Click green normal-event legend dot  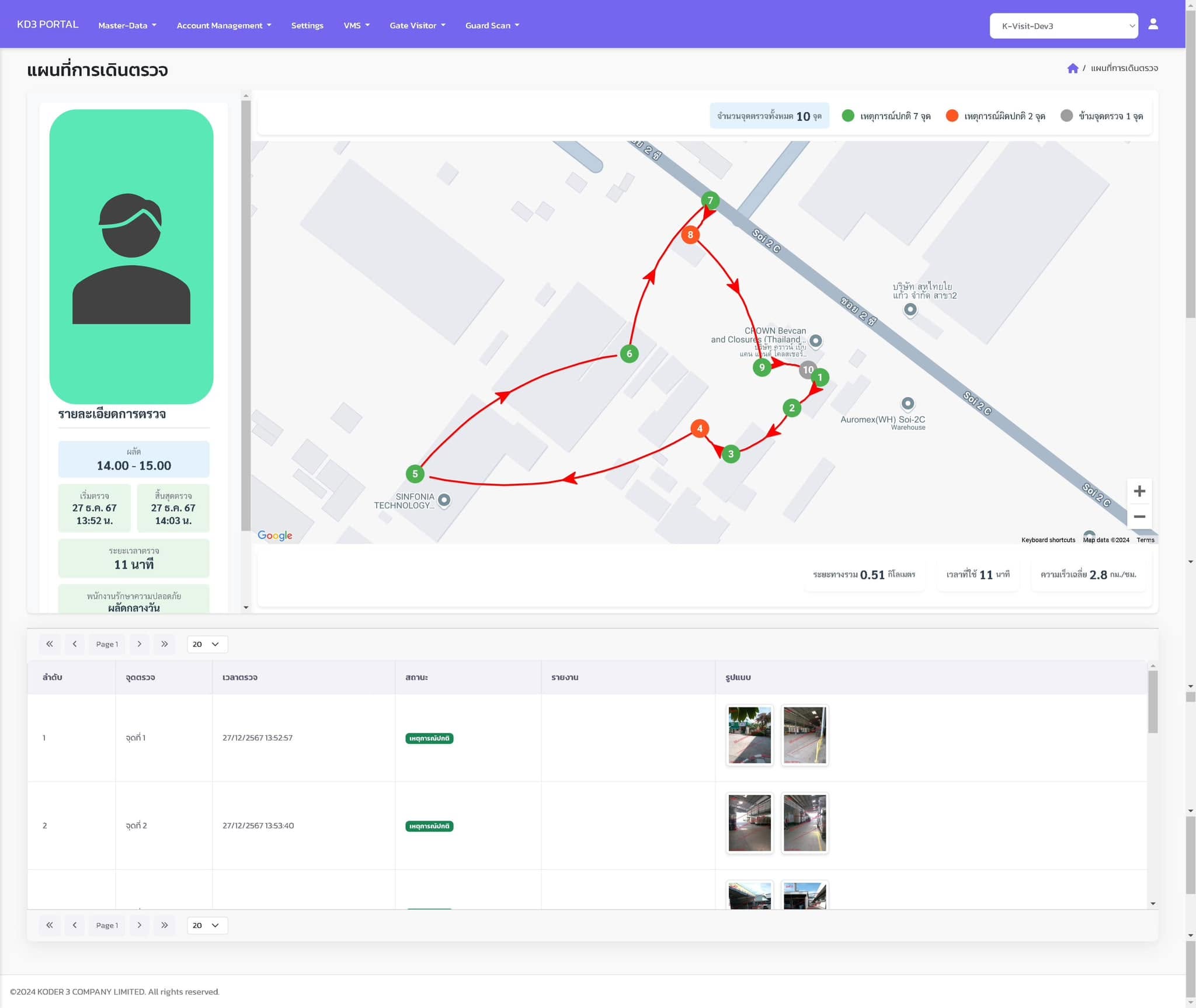click(848, 116)
